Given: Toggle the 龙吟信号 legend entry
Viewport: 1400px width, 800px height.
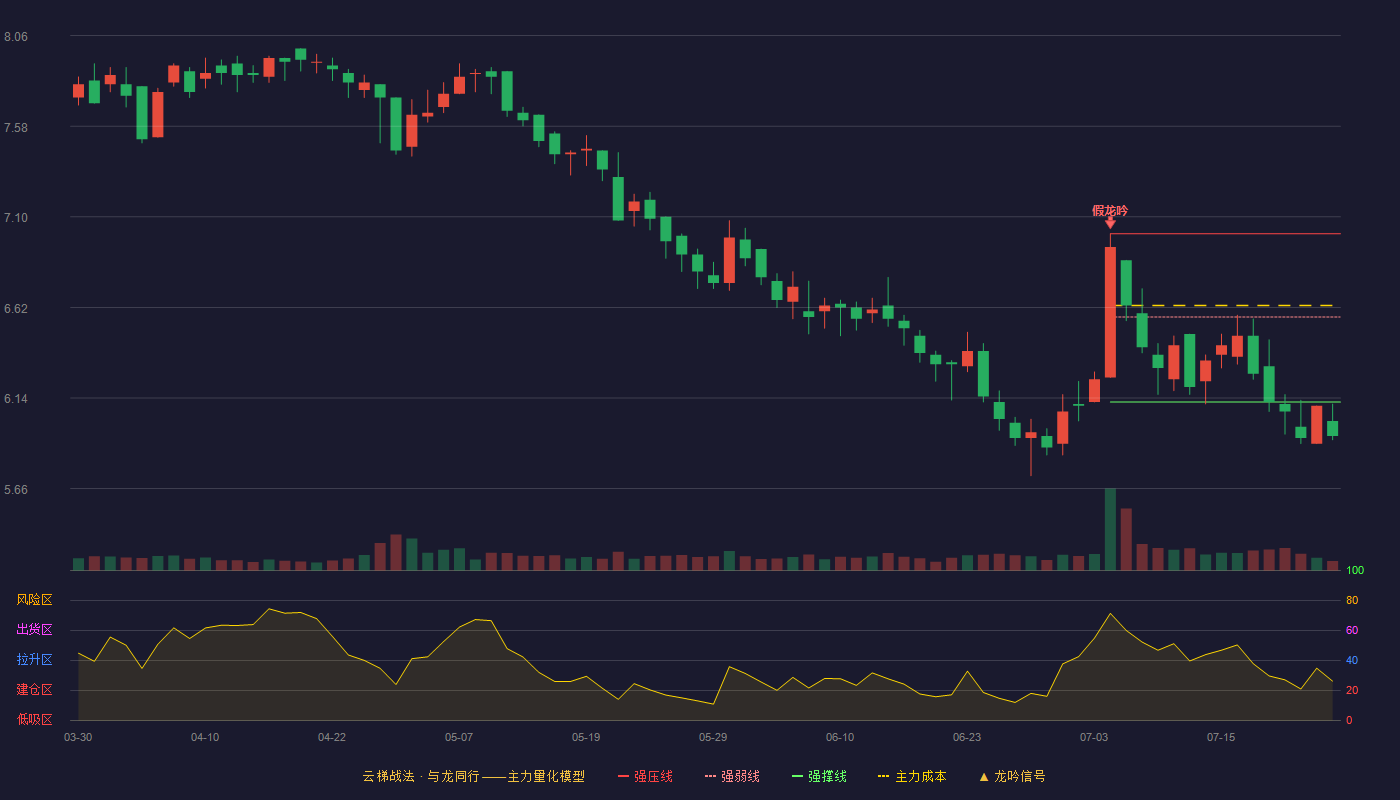Looking at the screenshot, I should 1012,776.
